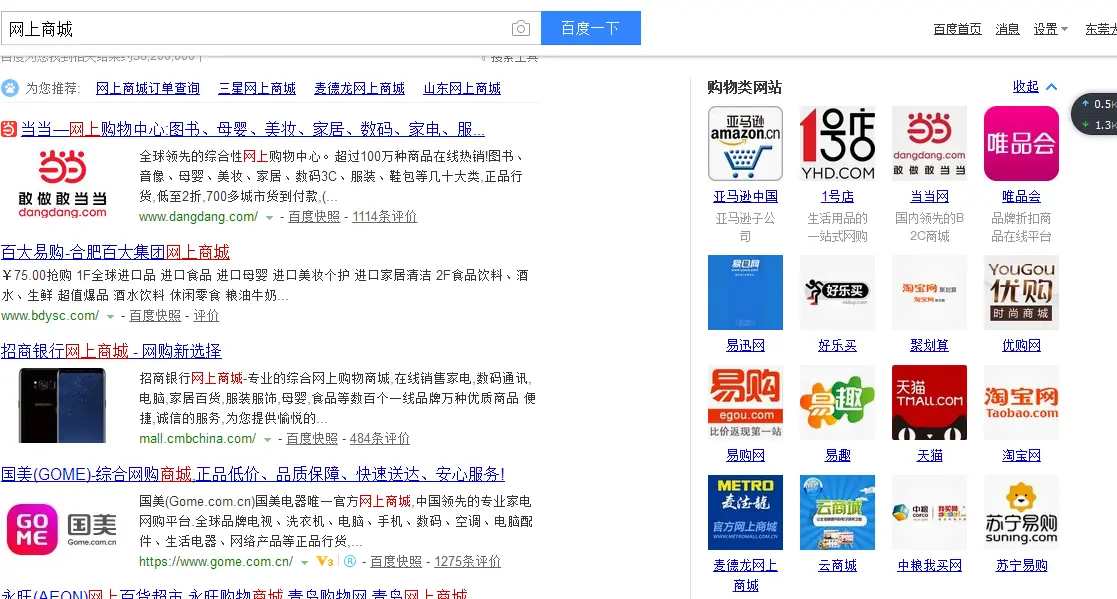The height and width of the screenshot is (599, 1117).
Task: Open the 易购网 text link
Action: click(x=745, y=455)
